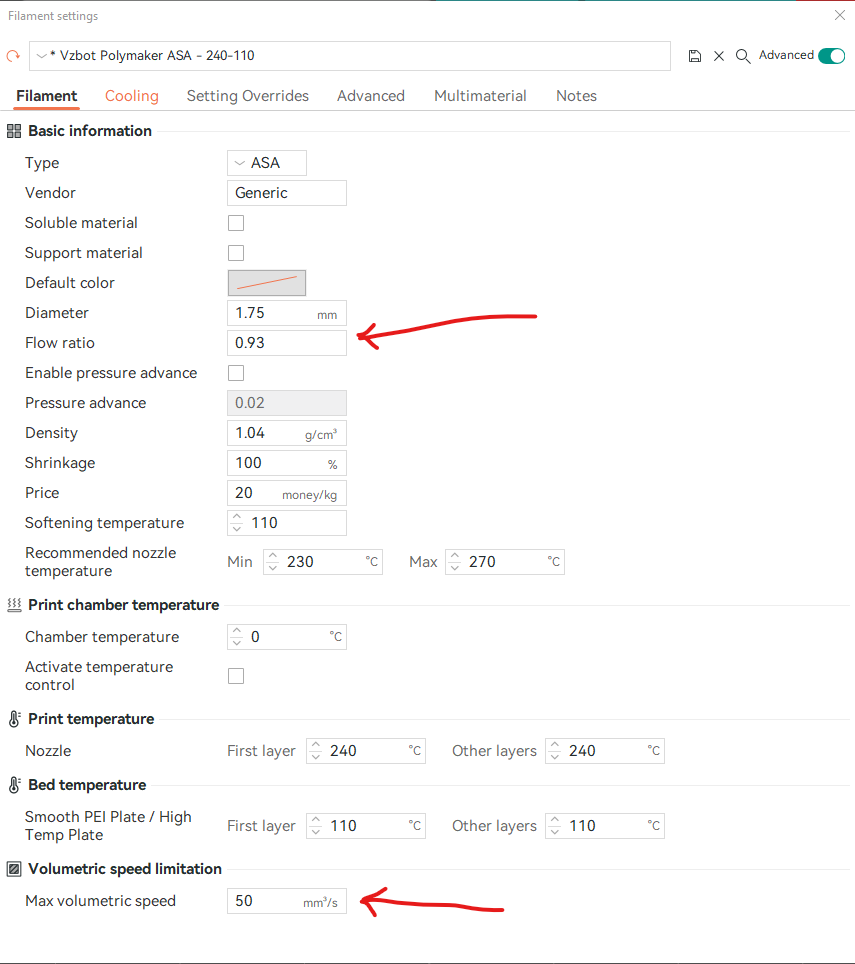Open the settings search magnifier icon
855x964 pixels.
tap(743, 56)
